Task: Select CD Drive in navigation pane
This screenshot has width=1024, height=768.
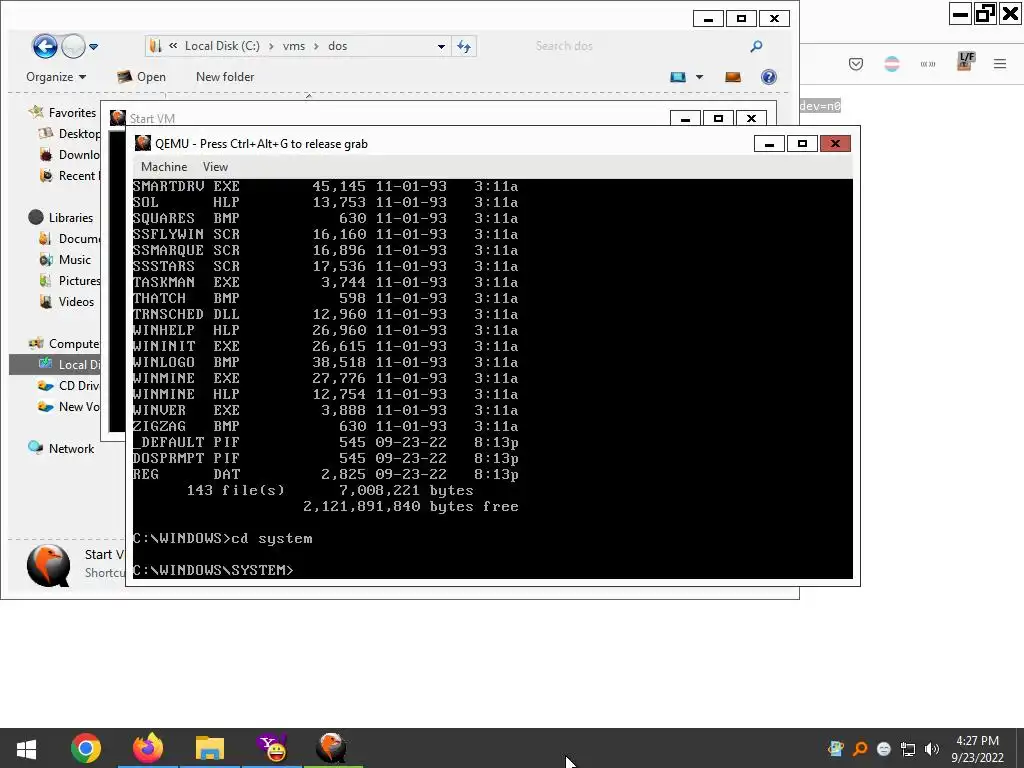Action: (x=70, y=385)
